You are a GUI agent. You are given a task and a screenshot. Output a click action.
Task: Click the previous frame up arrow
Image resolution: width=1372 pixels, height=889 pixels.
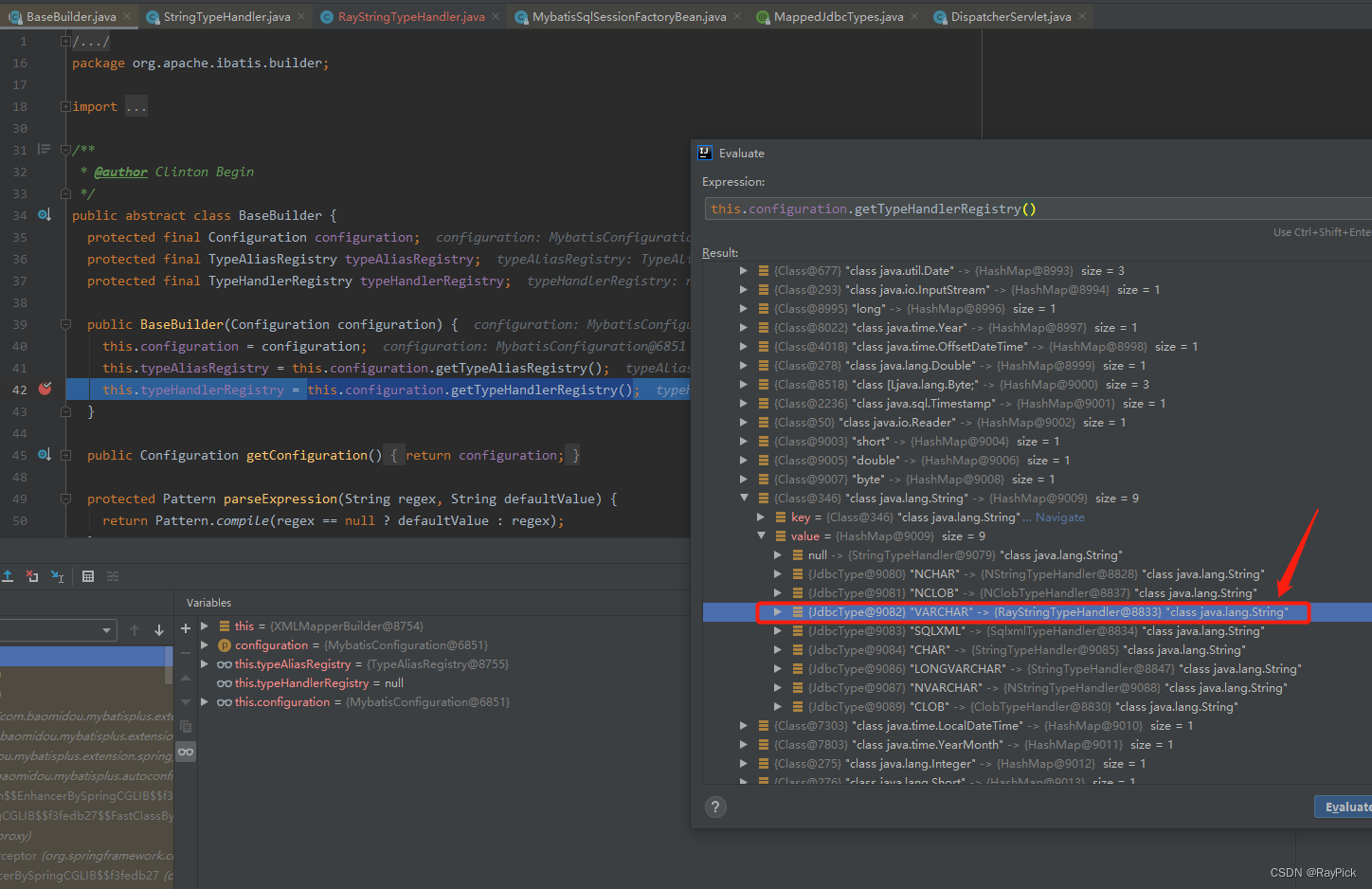click(135, 630)
